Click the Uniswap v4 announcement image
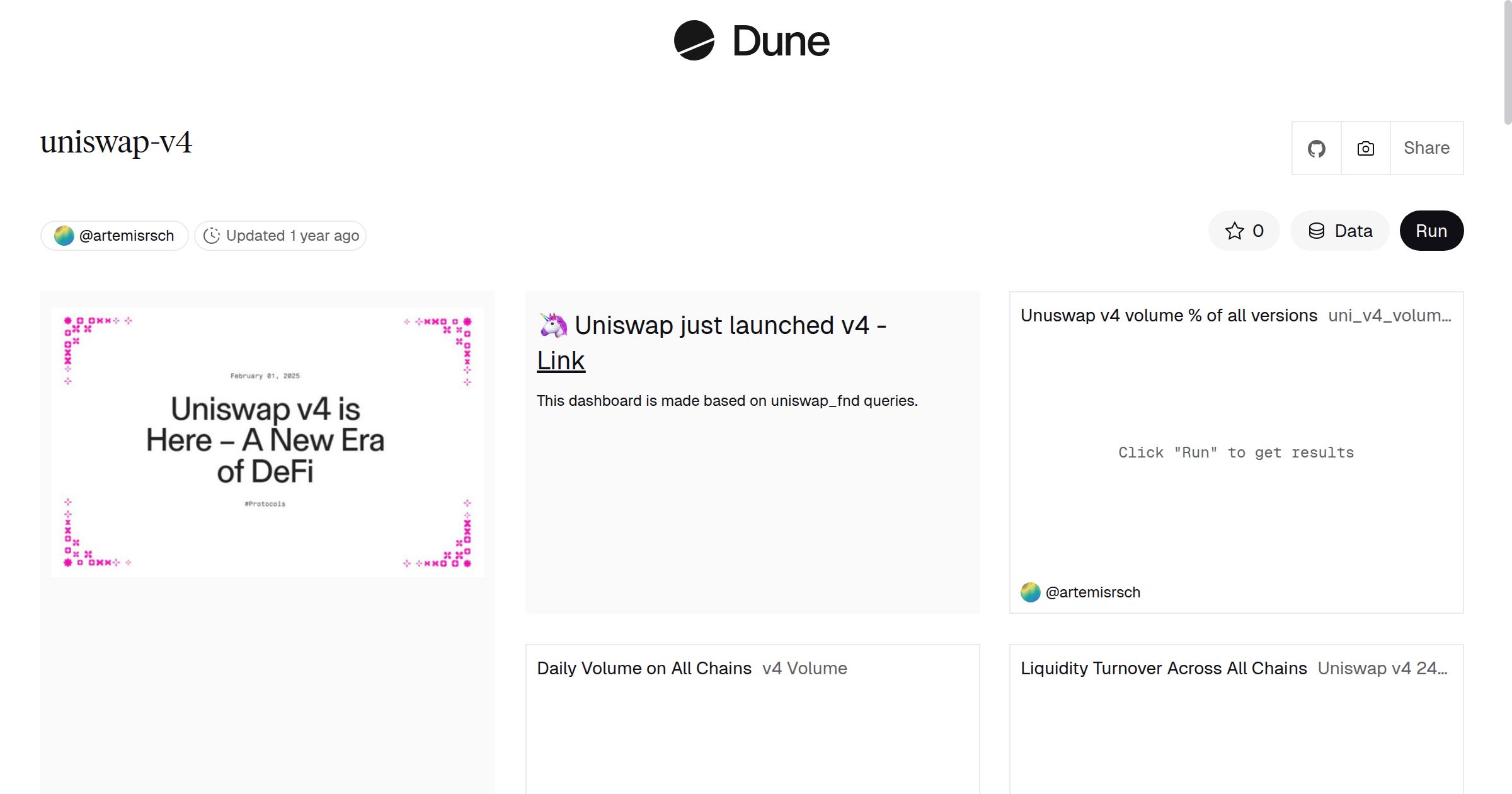 [267, 441]
